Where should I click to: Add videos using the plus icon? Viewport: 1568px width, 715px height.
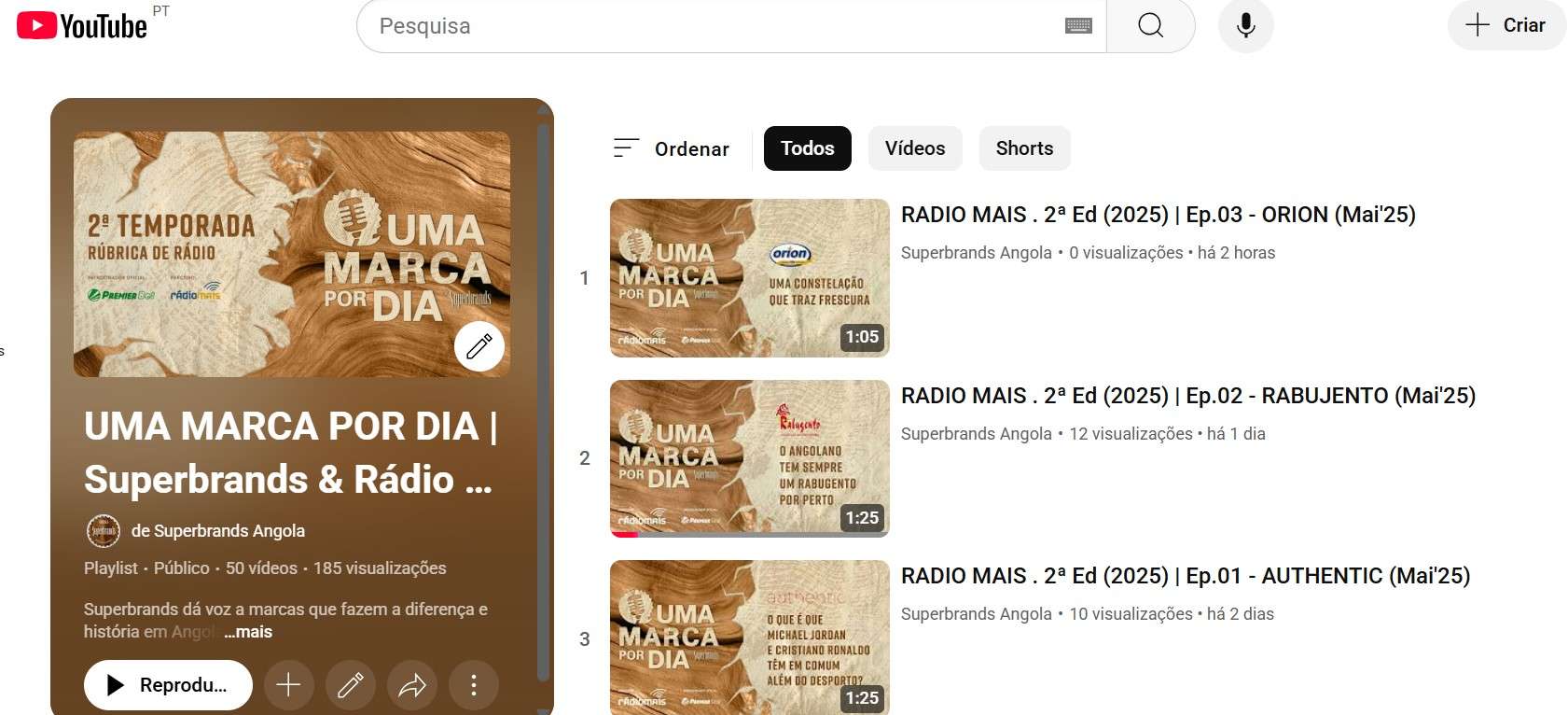click(288, 685)
